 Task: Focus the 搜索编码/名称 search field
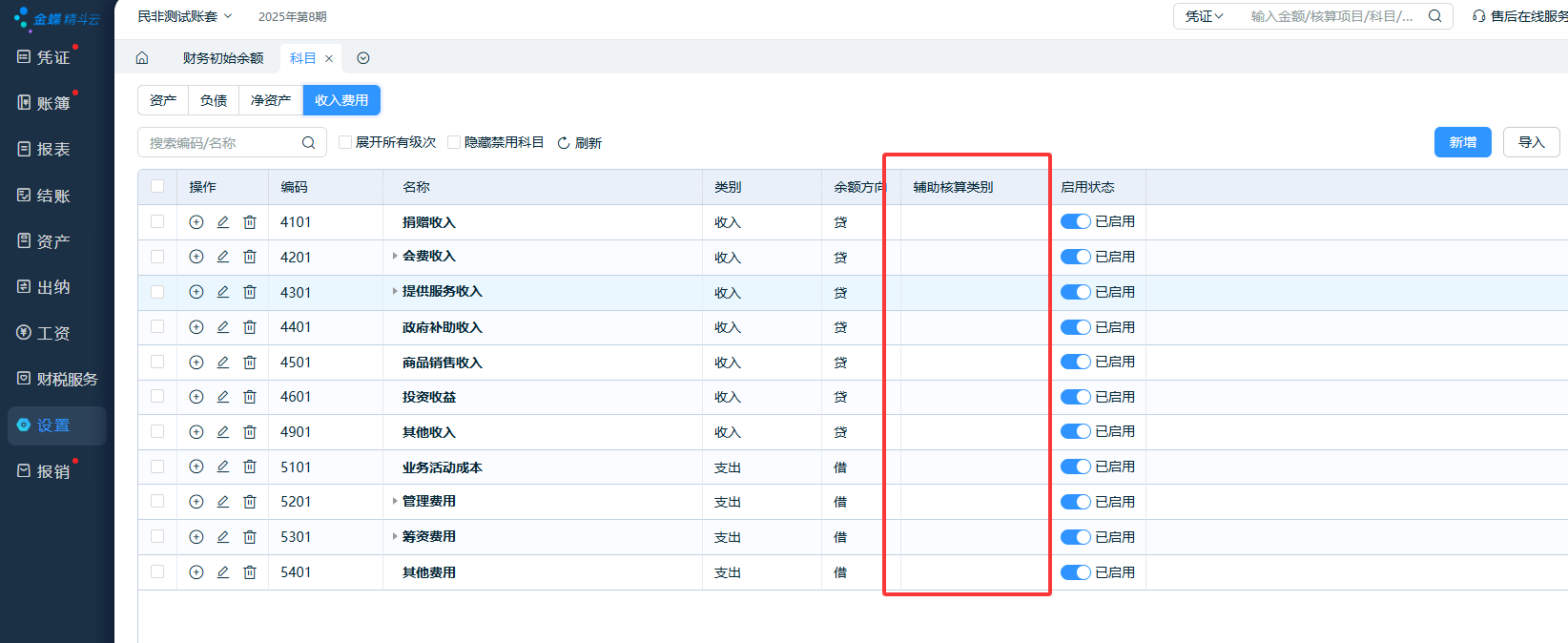pos(221,143)
